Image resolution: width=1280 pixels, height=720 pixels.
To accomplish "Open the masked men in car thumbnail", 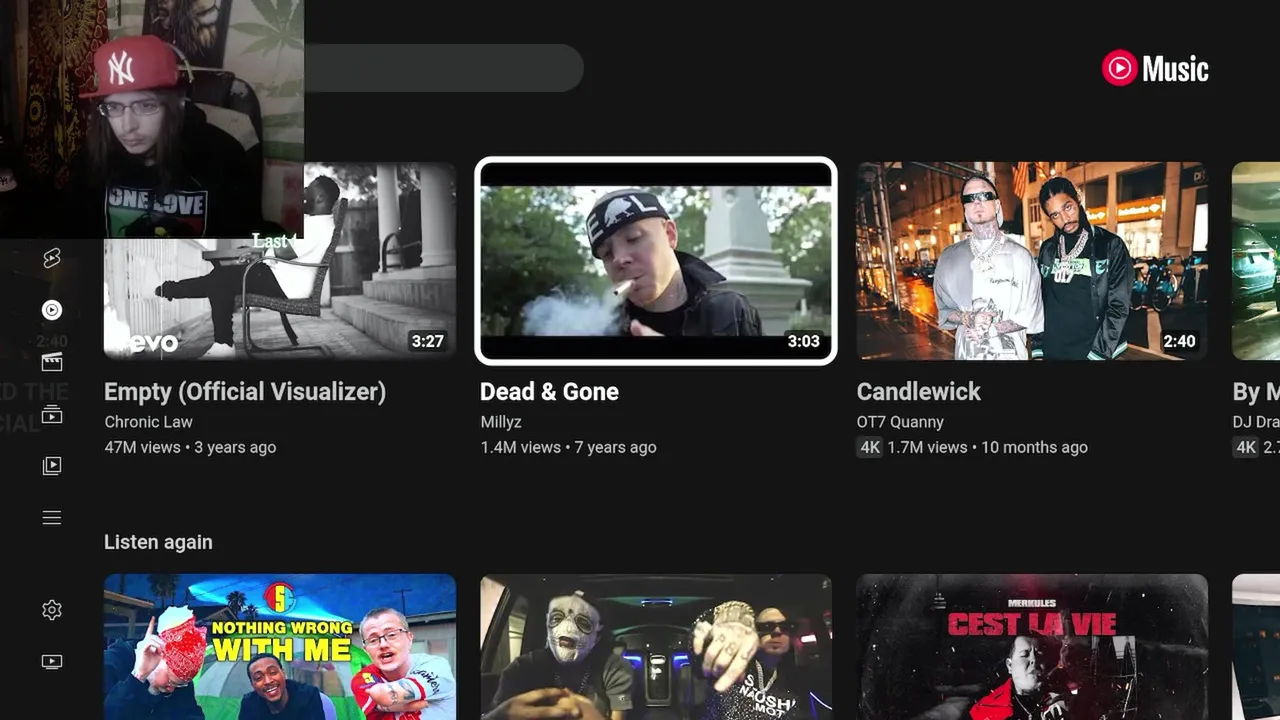I will [x=656, y=647].
